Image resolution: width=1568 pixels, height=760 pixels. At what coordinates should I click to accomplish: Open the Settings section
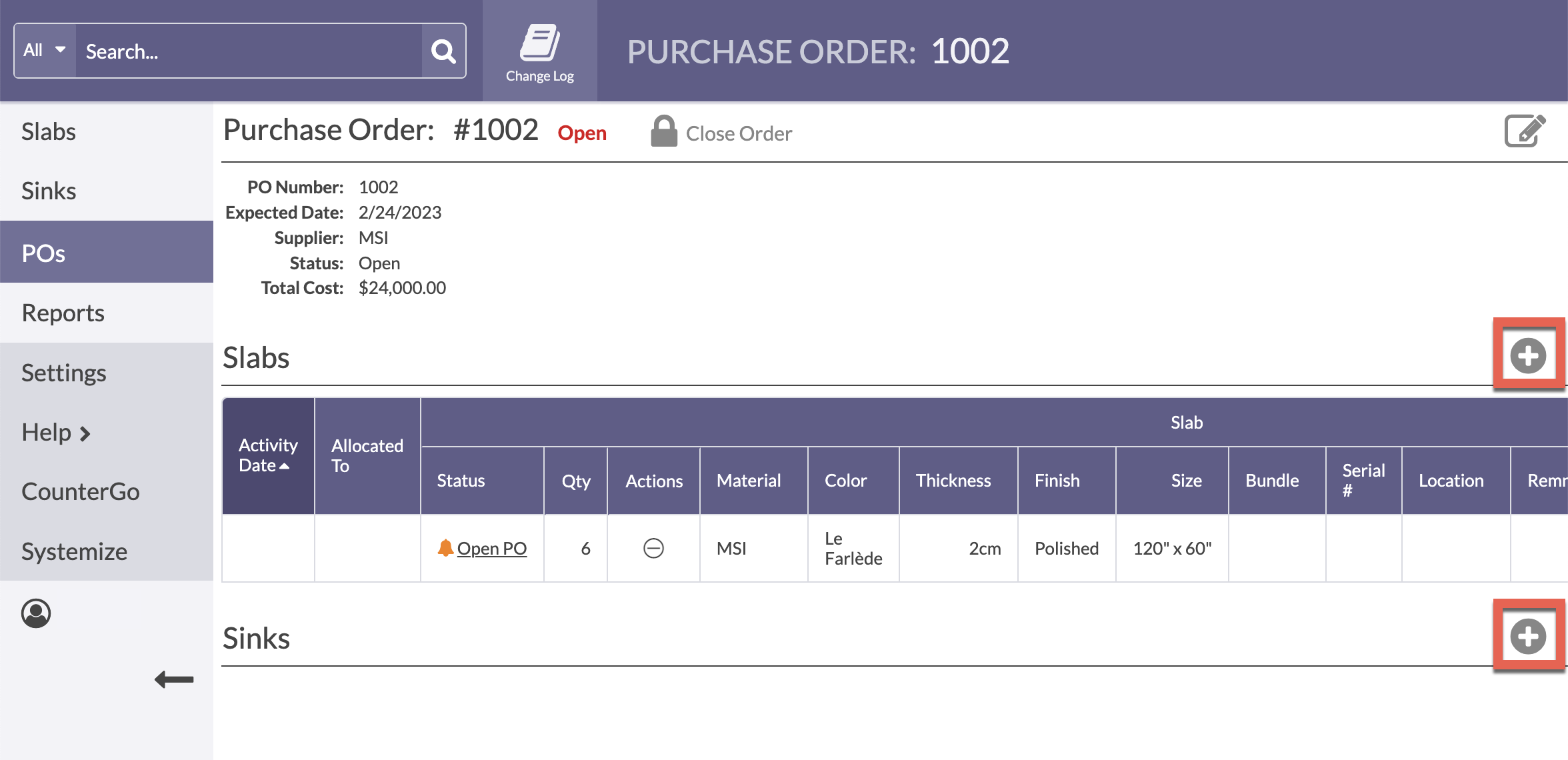click(x=63, y=372)
